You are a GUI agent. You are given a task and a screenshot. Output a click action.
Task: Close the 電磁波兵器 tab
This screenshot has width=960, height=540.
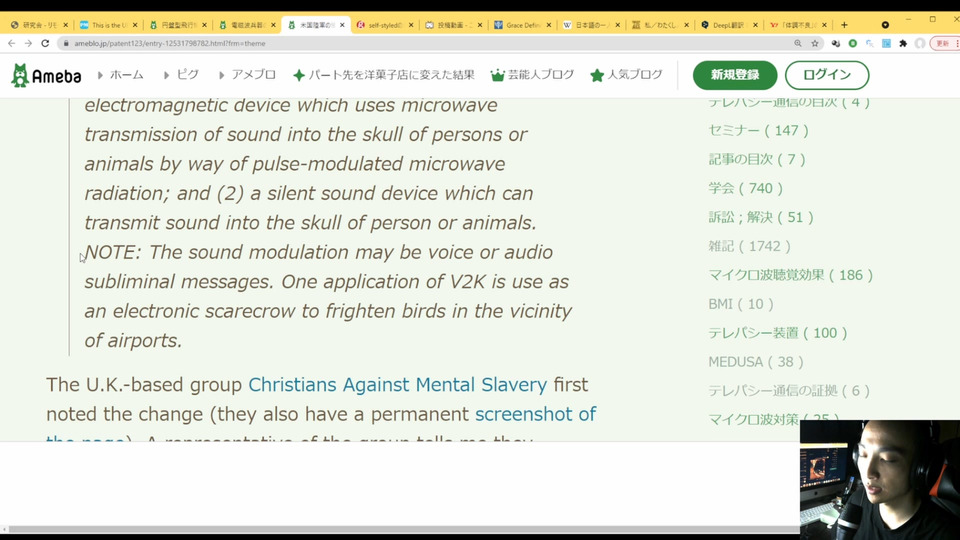[273, 25]
